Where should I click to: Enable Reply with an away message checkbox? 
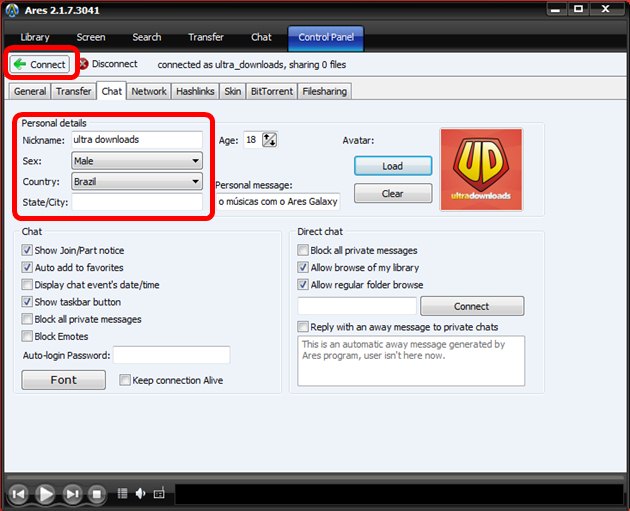click(x=303, y=327)
